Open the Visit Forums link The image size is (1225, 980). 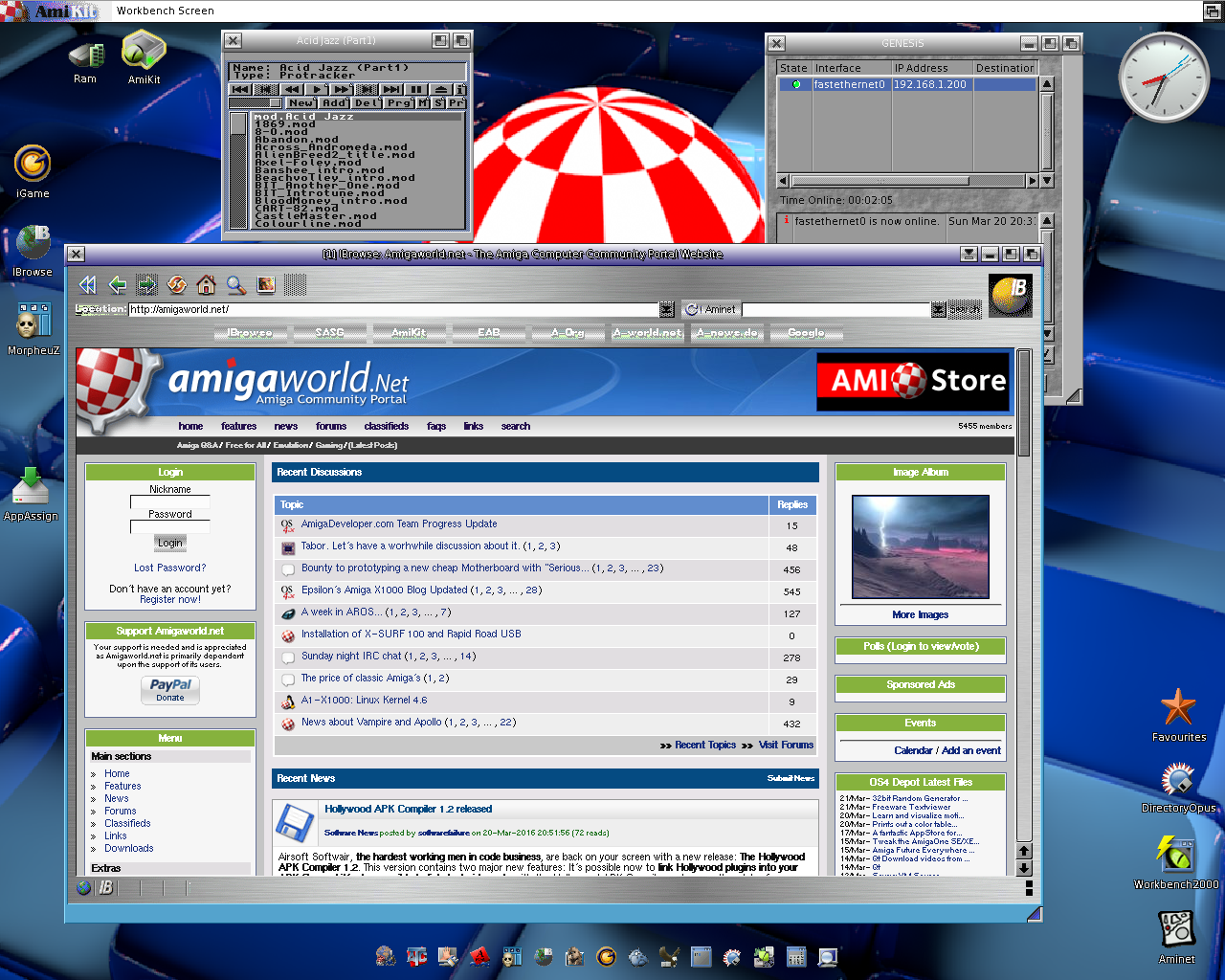[786, 745]
